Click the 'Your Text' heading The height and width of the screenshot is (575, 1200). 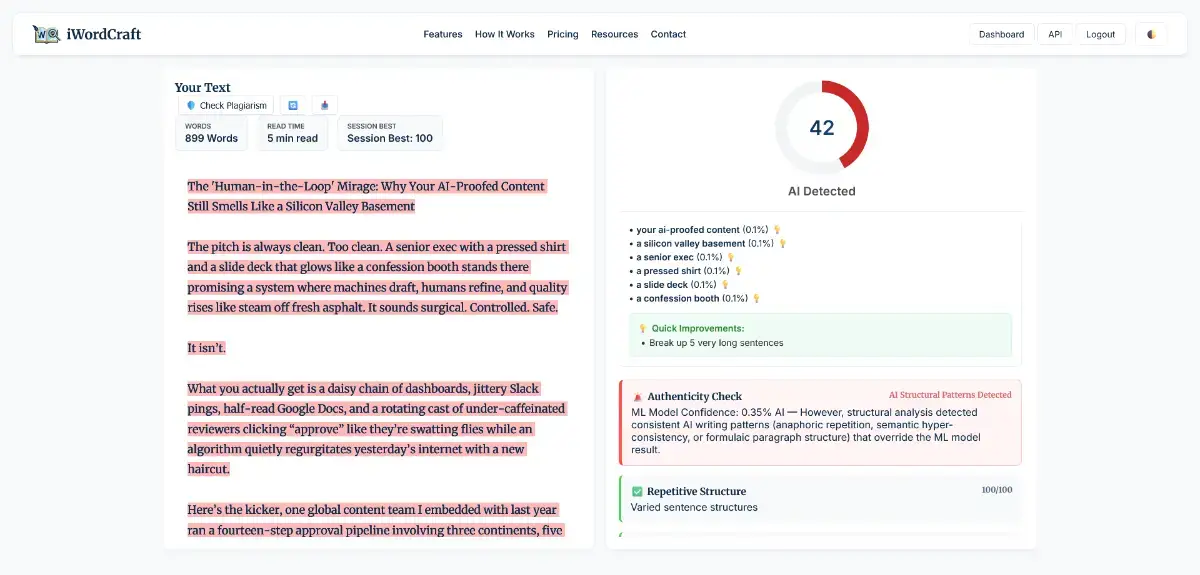203,87
